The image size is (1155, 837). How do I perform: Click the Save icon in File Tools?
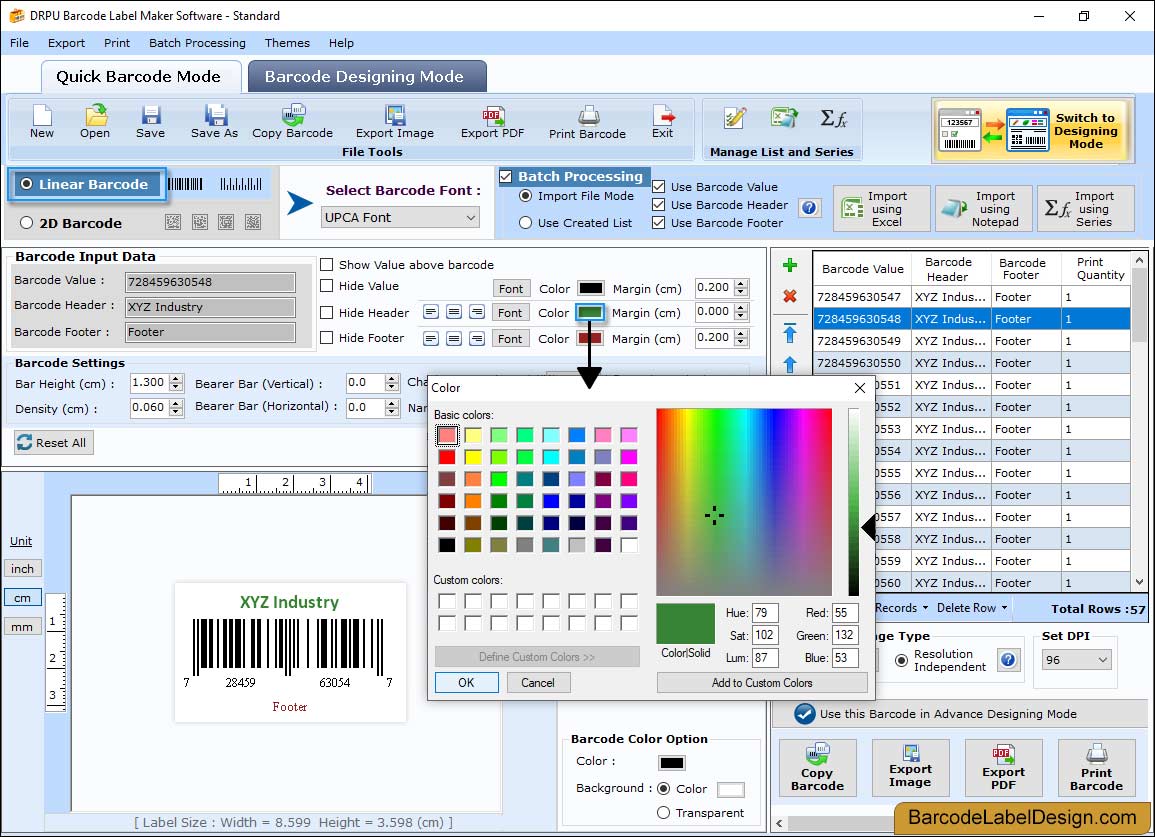(150, 122)
